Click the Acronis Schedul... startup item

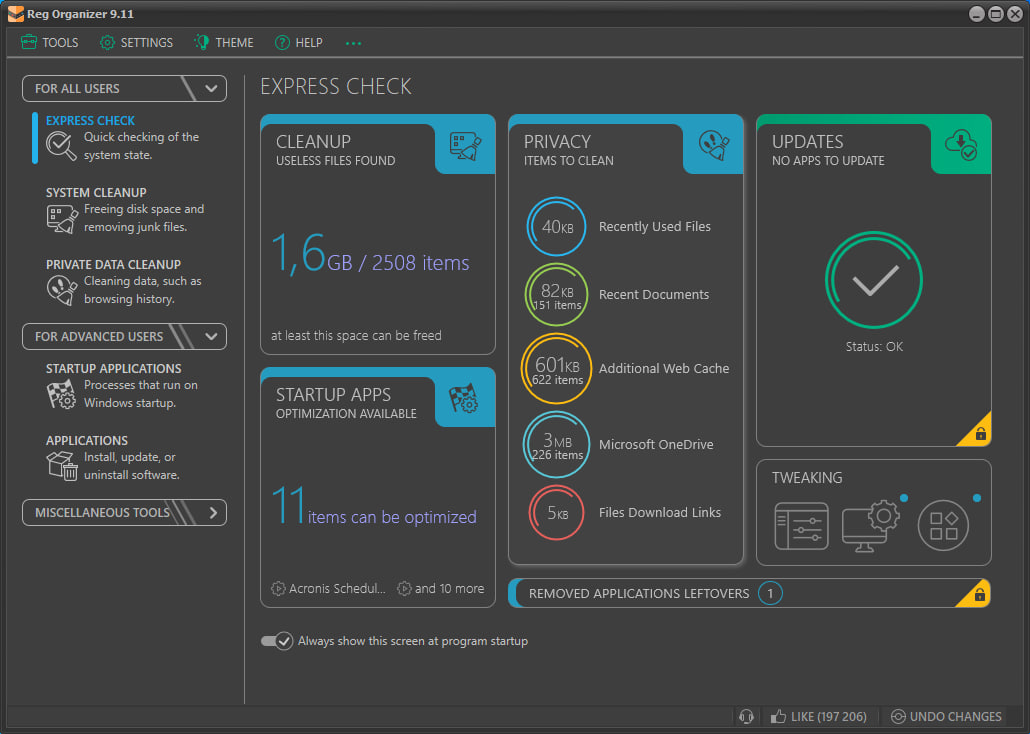328,589
